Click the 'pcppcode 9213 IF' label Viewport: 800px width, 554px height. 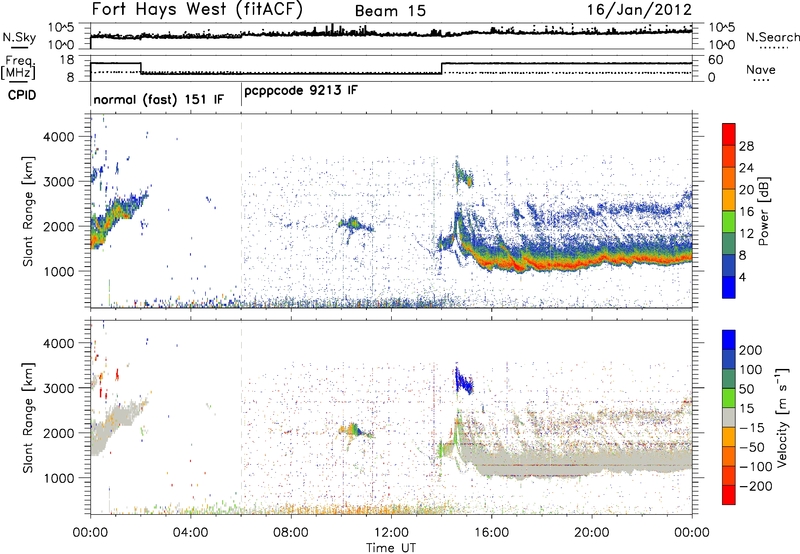point(301,91)
